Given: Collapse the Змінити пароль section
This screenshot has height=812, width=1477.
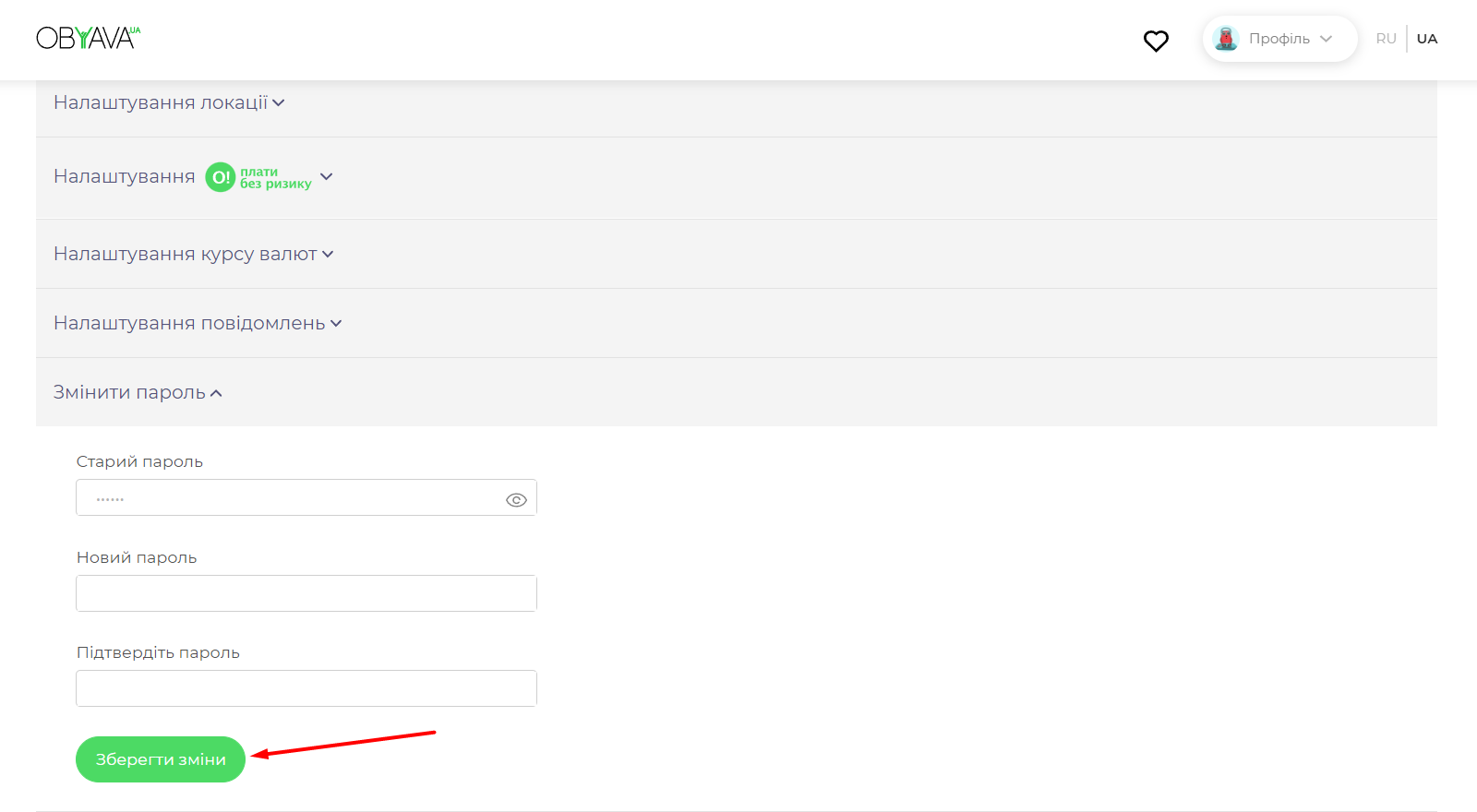Looking at the screenshot, I should 130,392.
